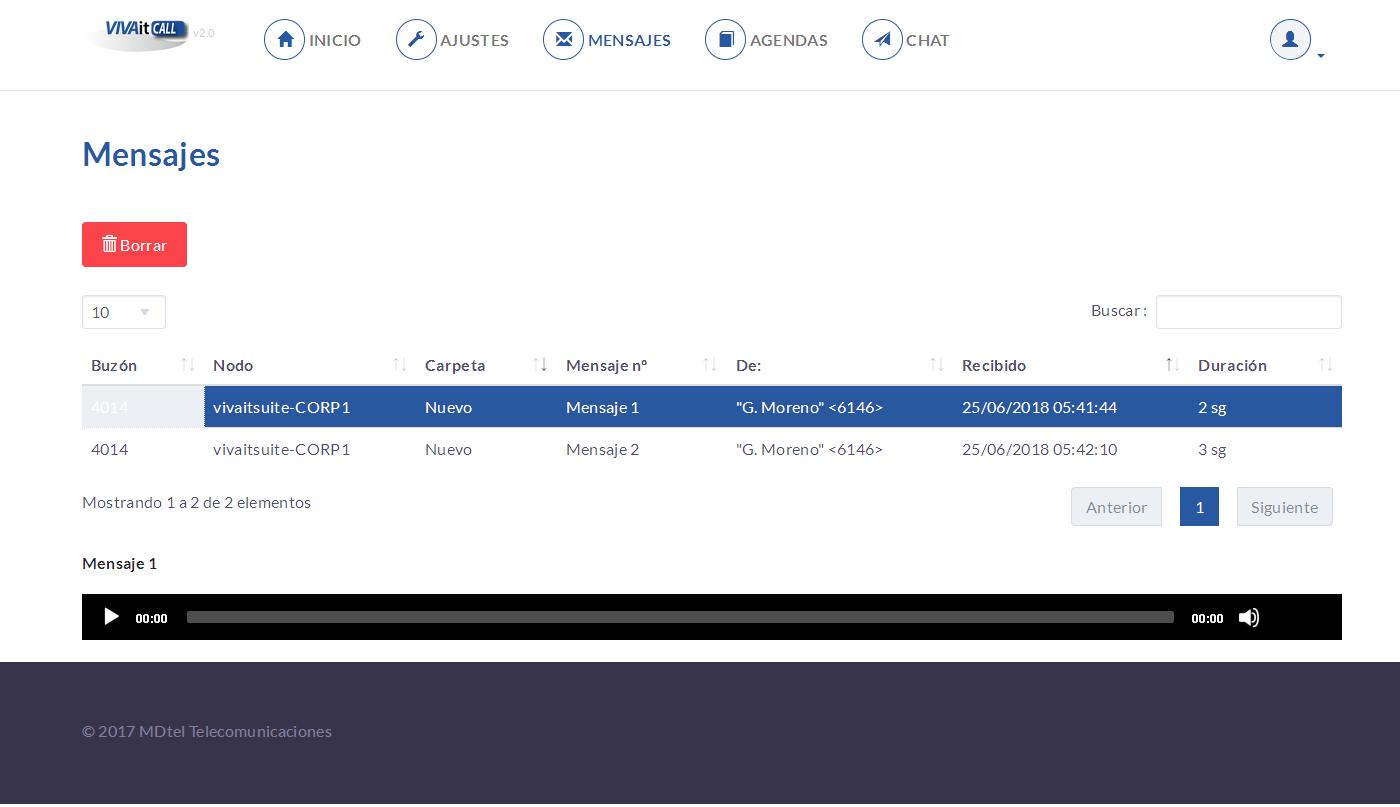Select the Mensaje 2 table row
This screenshot has width=1400, height=807.
(712, 449)
